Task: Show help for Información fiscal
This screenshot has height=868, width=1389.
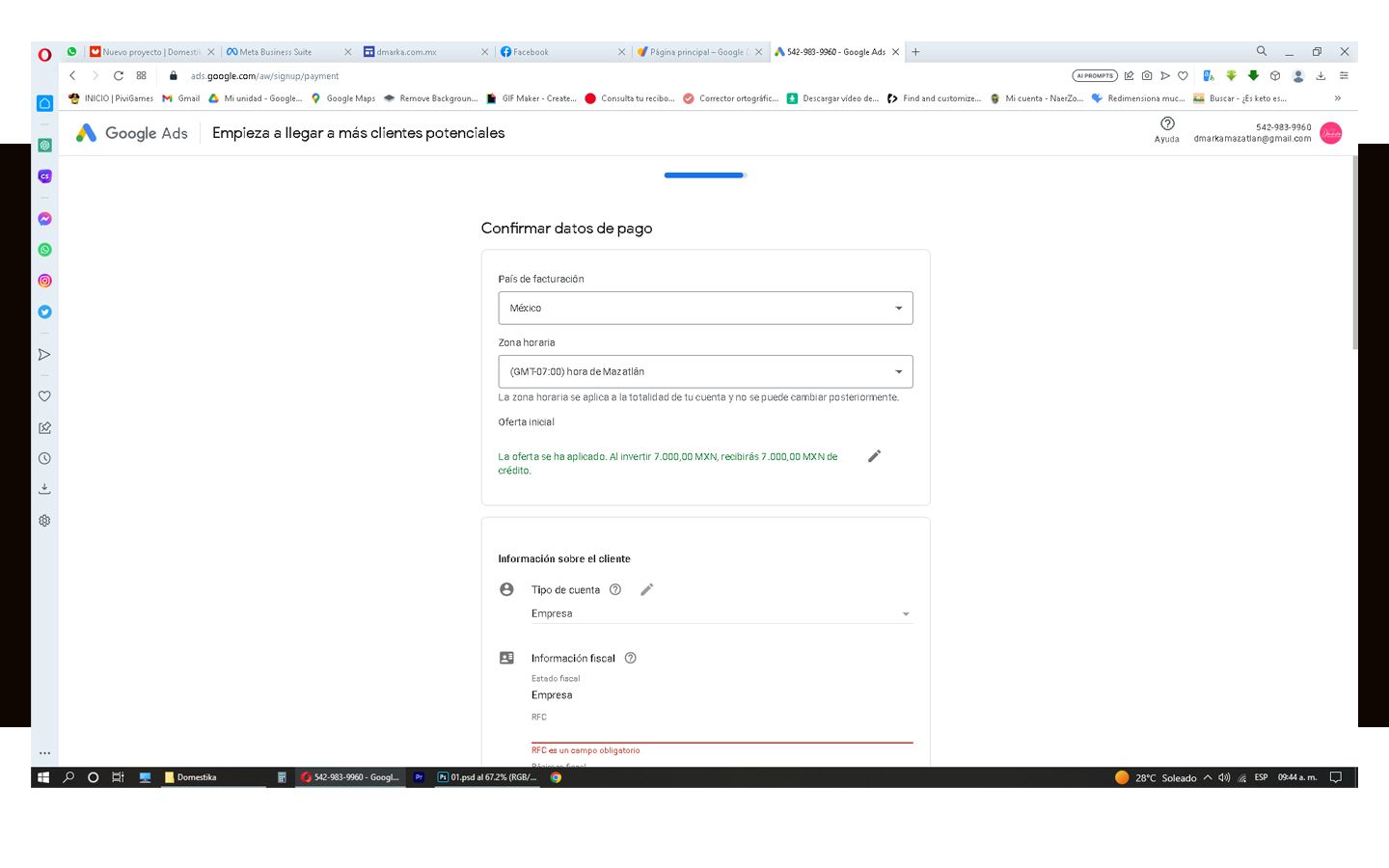Action: click(x=631, y=659)
